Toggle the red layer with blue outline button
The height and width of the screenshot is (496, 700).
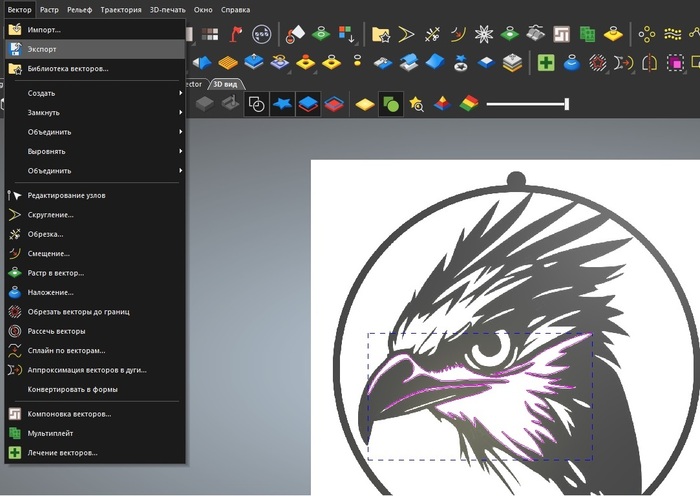coord(334,104)
